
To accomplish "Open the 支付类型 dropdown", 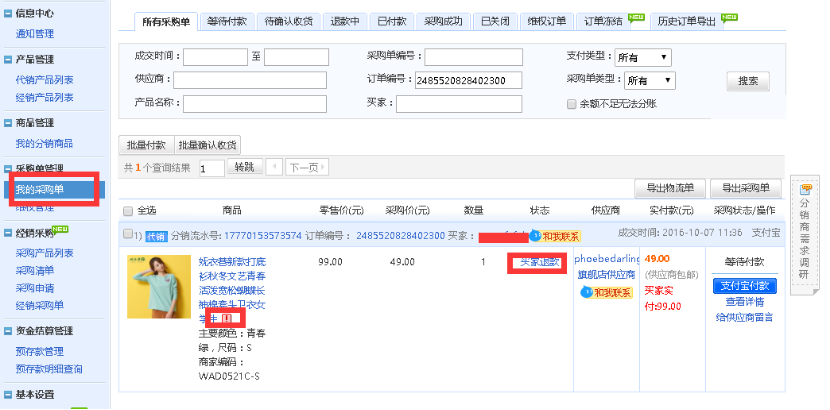I will 643,58.
